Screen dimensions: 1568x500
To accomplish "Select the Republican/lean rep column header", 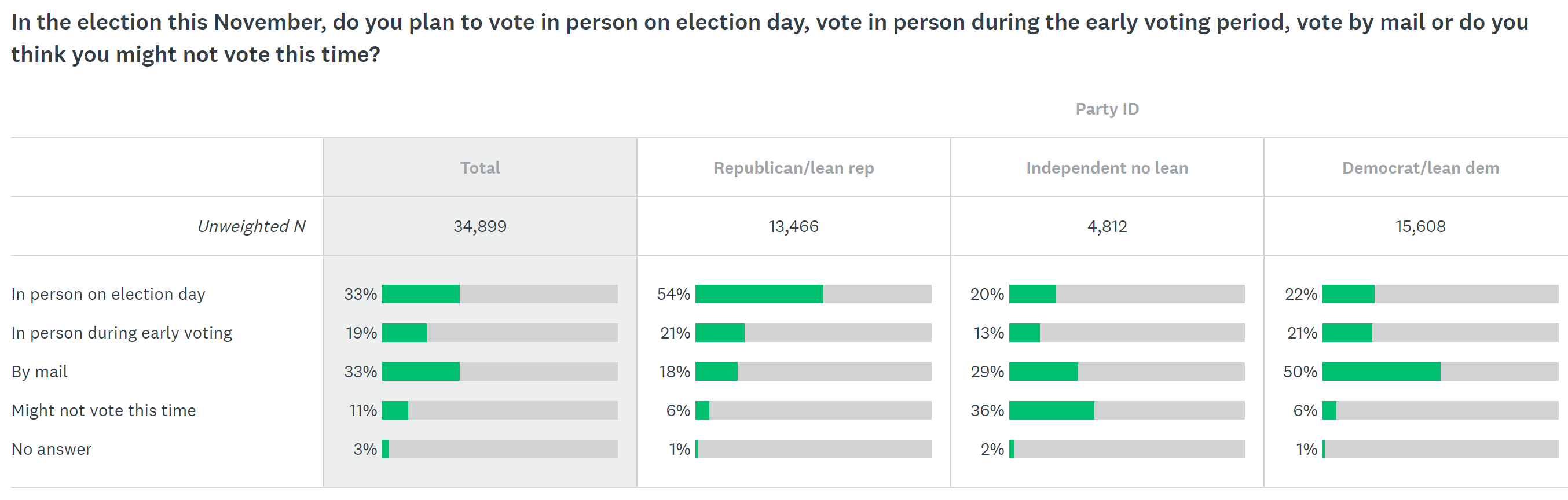I will coord(793,168).
